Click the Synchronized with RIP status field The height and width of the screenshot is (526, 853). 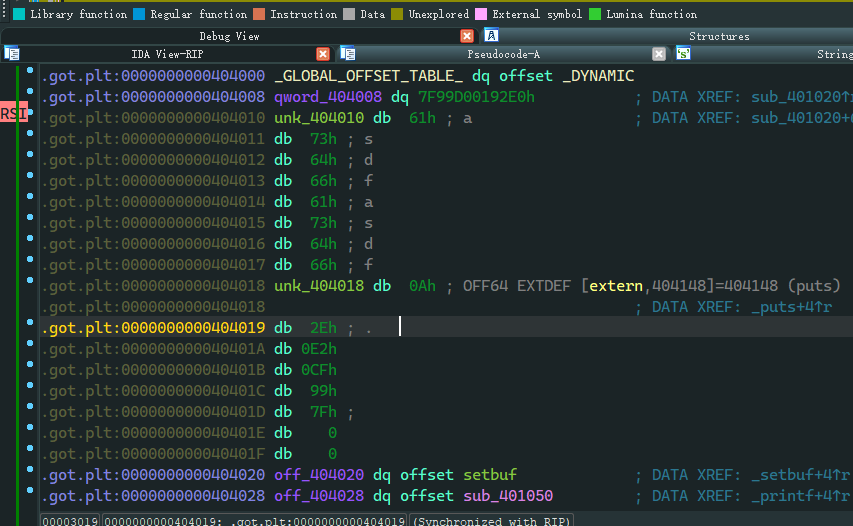click(491, 521)
